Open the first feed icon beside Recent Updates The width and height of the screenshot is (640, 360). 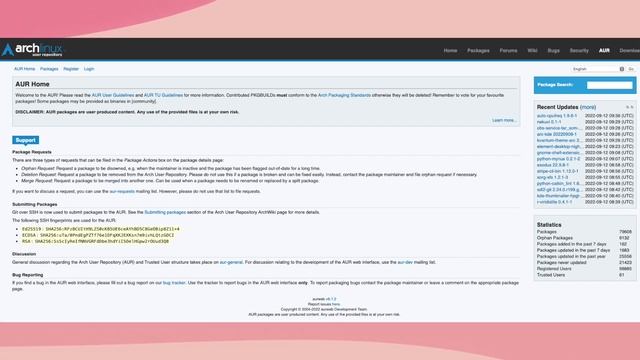click(628, 107)
